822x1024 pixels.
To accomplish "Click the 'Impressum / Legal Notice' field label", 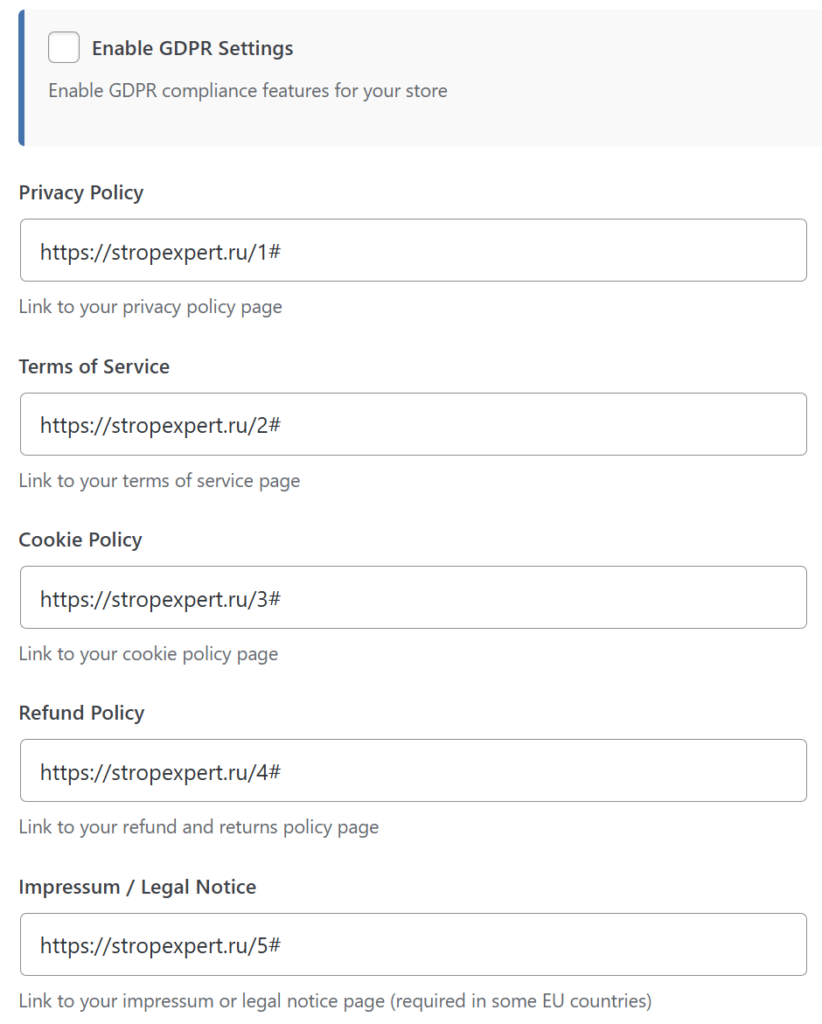I will [x=137, y=887].
